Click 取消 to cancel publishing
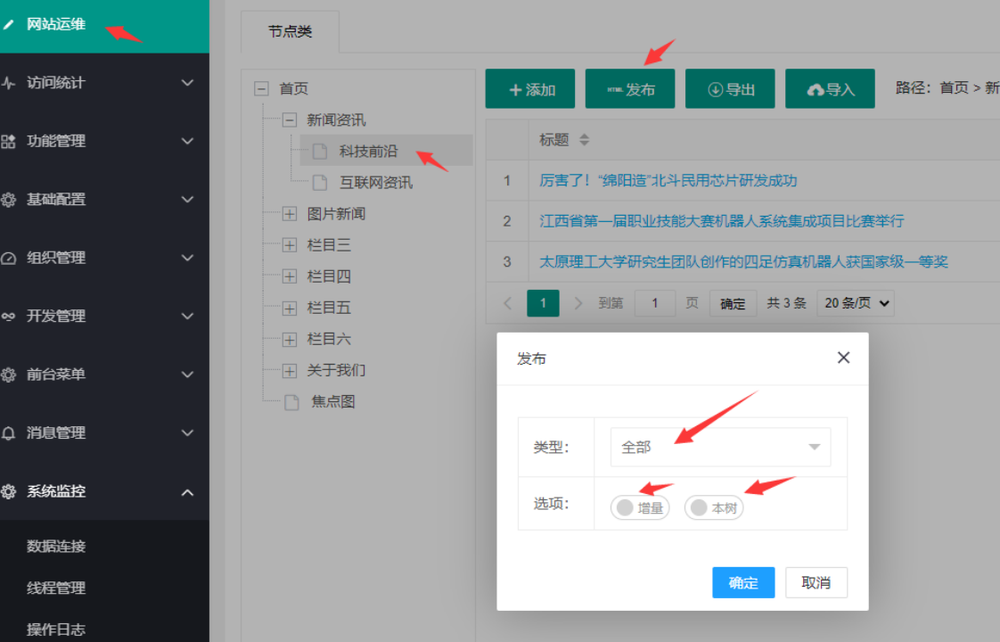 816,583
